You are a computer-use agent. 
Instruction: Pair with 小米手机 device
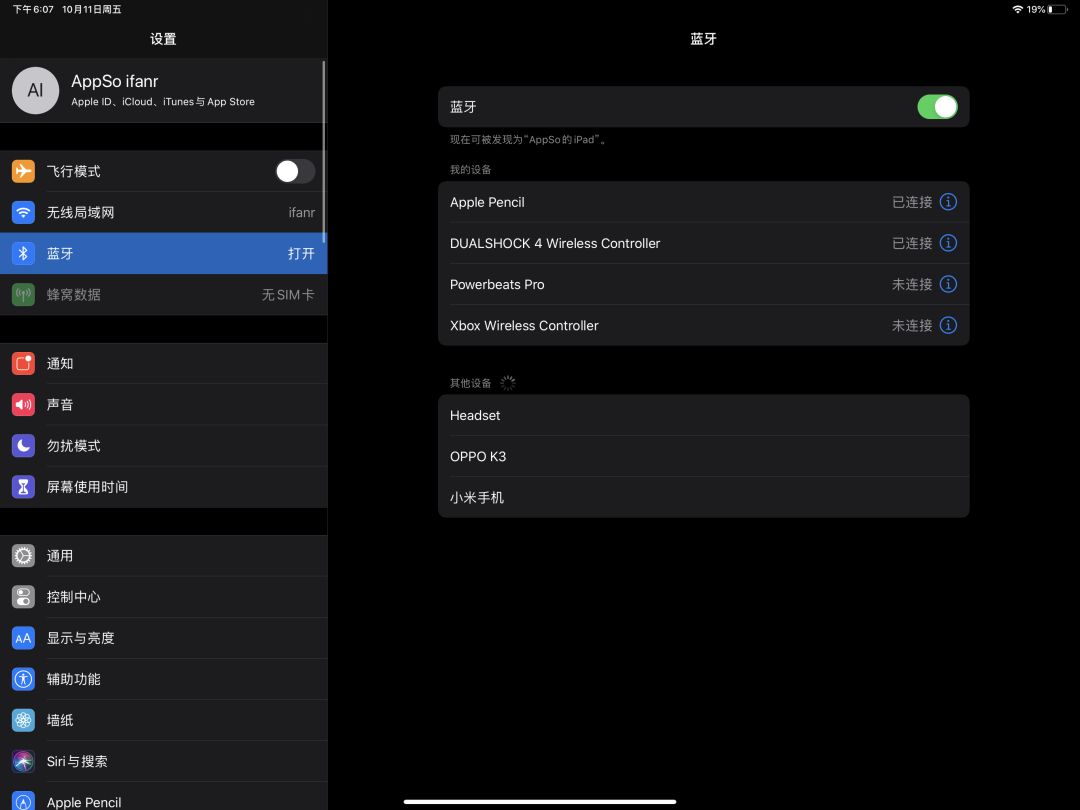click(x=703, y=497)
